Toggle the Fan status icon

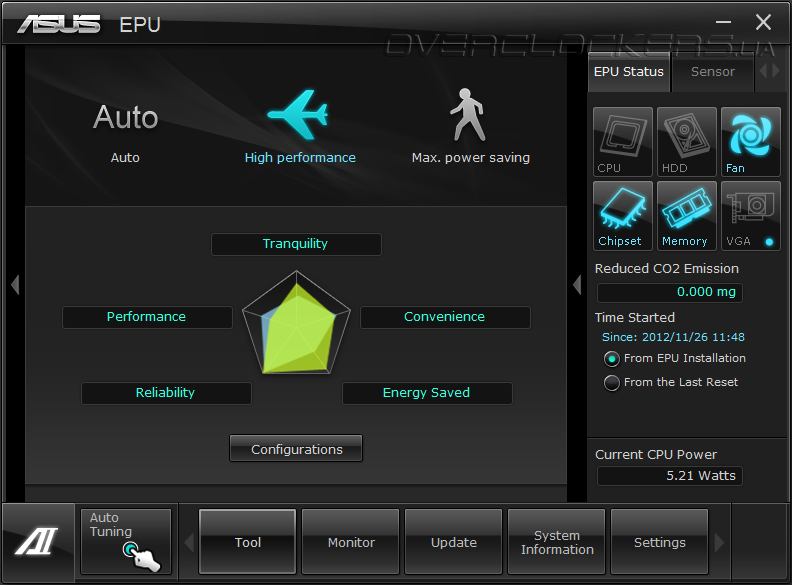coord(751,141)
